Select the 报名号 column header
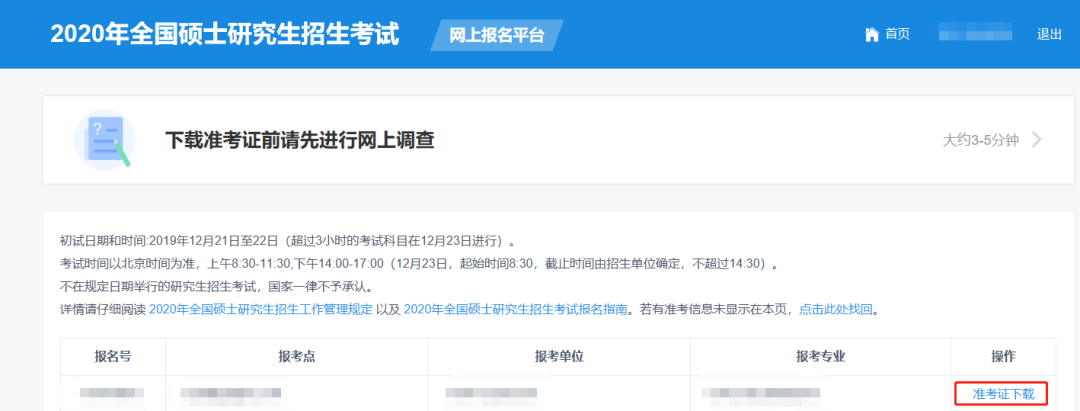The image size is (1080, 411). click(x=112, y=357)
